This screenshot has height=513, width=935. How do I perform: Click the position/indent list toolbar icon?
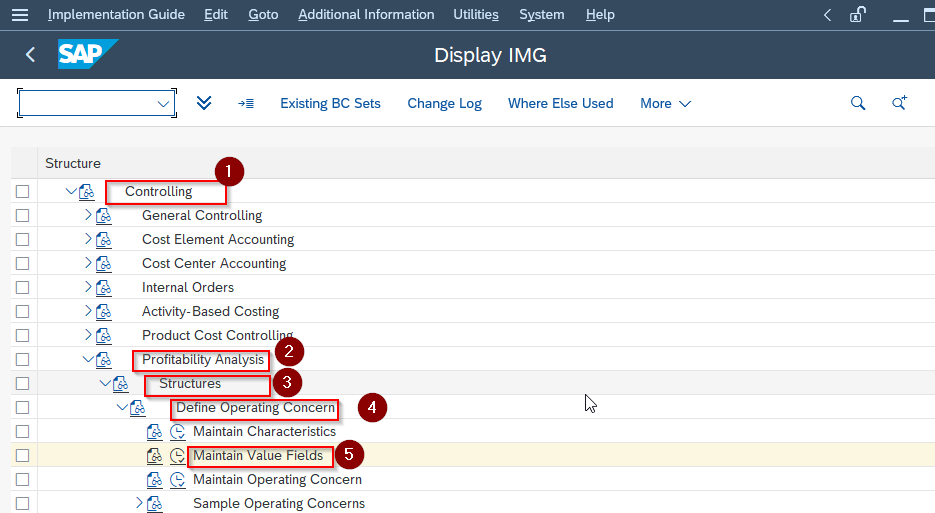(x=246, y=104)
